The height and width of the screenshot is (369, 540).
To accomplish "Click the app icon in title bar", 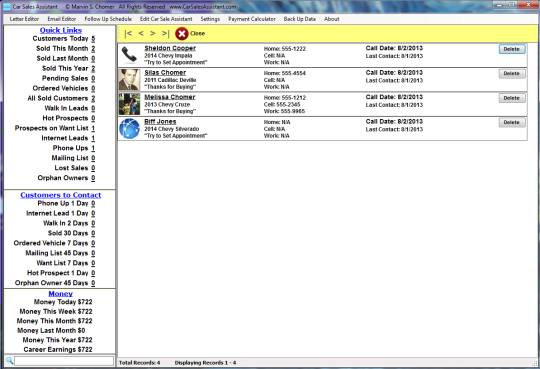I will [7, 7].
